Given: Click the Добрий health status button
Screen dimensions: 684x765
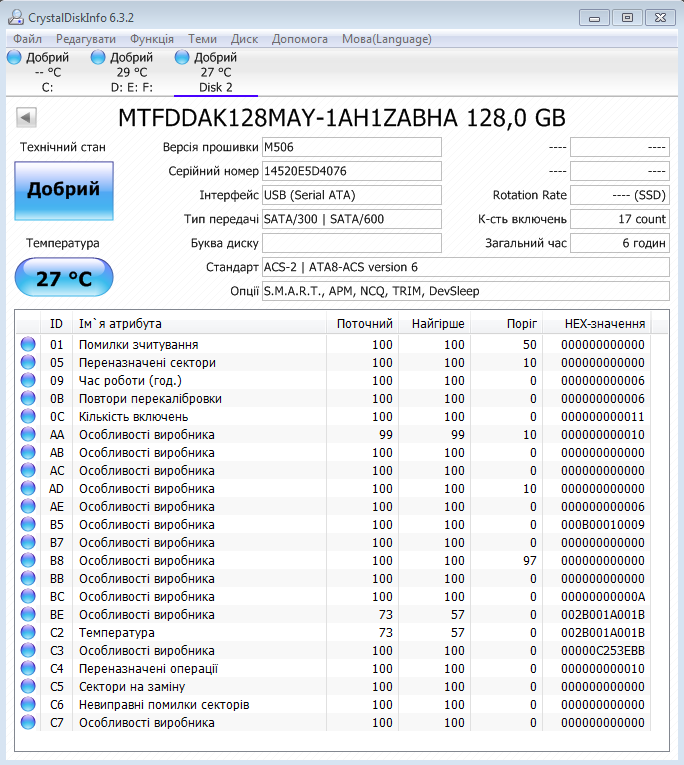Looking at the screenshot, I should [x=64, y=191].
